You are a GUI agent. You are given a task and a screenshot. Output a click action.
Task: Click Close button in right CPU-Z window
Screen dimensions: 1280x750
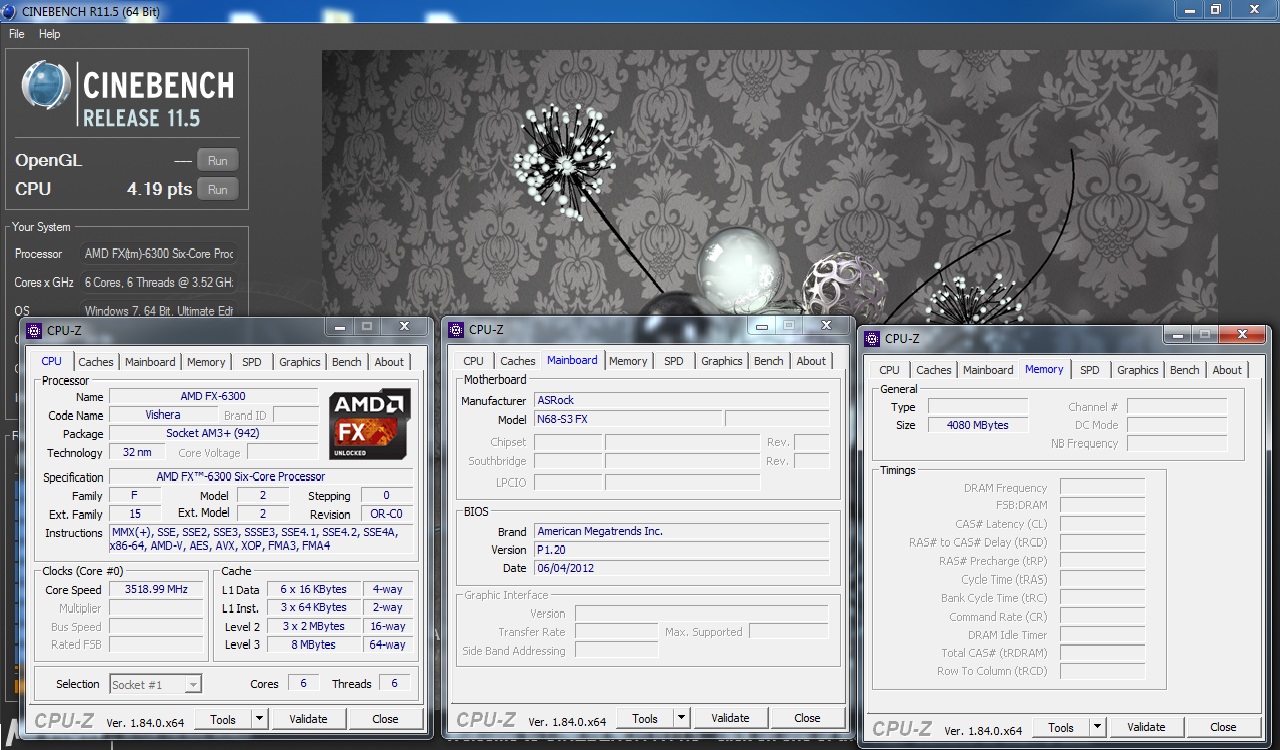[x=1223, y=727]
